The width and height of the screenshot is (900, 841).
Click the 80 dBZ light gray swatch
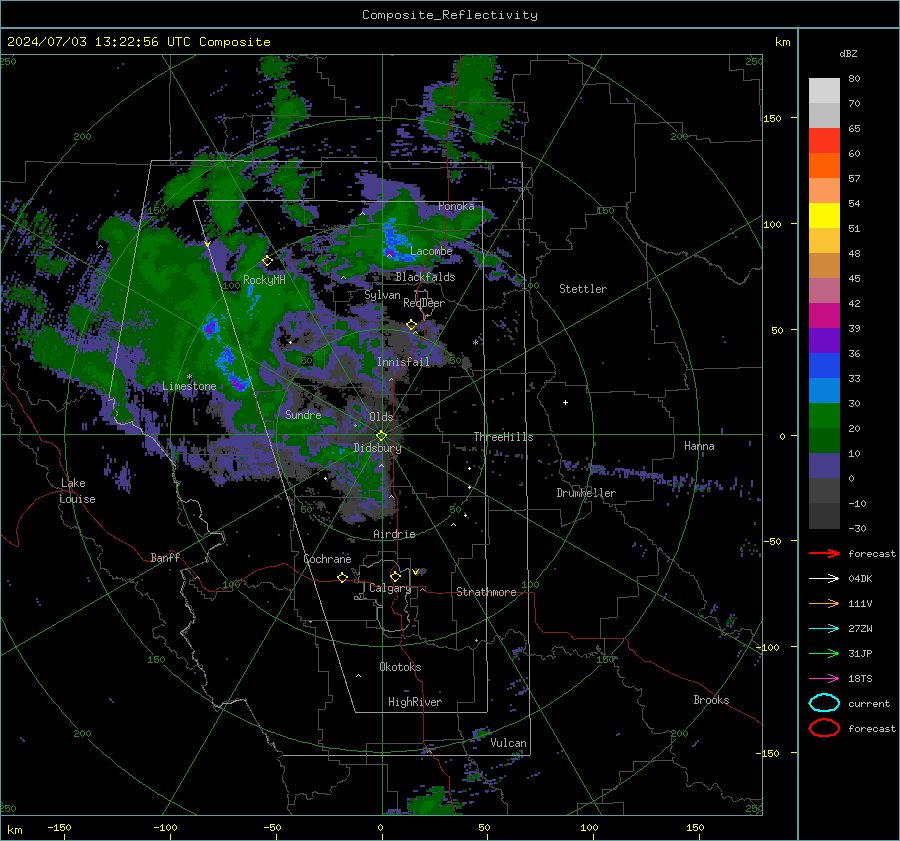(824, 91)
